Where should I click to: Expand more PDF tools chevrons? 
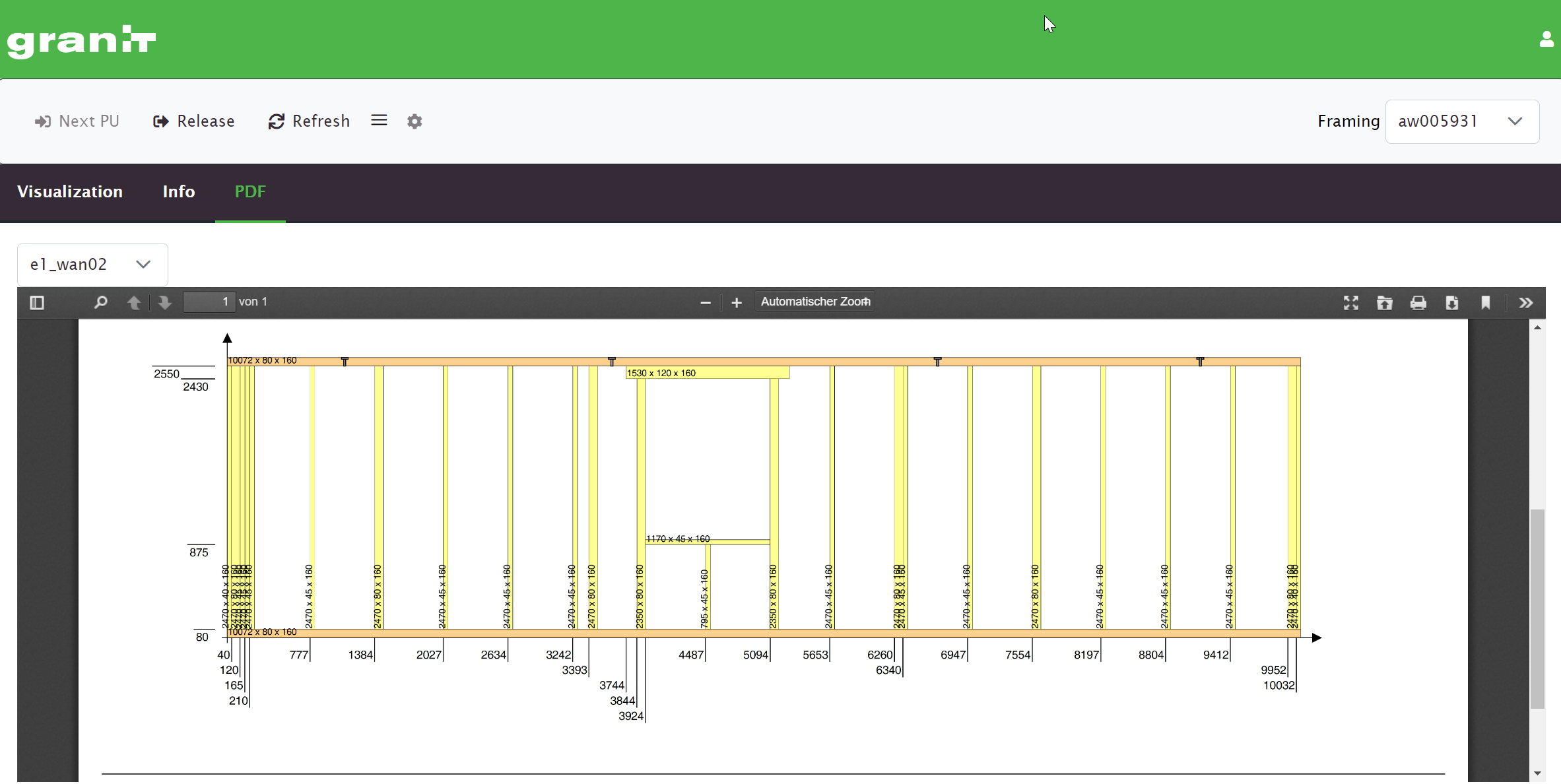[1525, 302]
